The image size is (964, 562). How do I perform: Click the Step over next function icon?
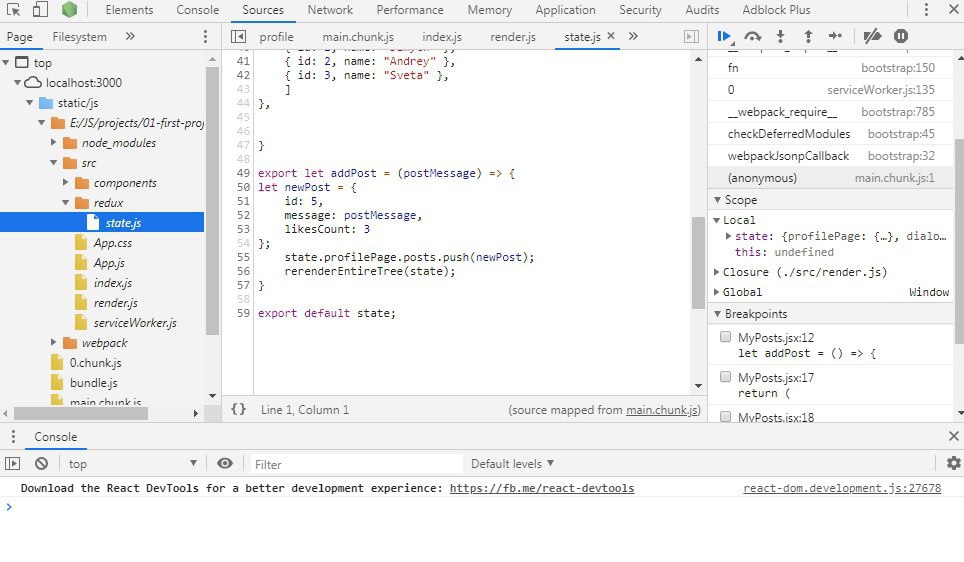click(753, 36)
